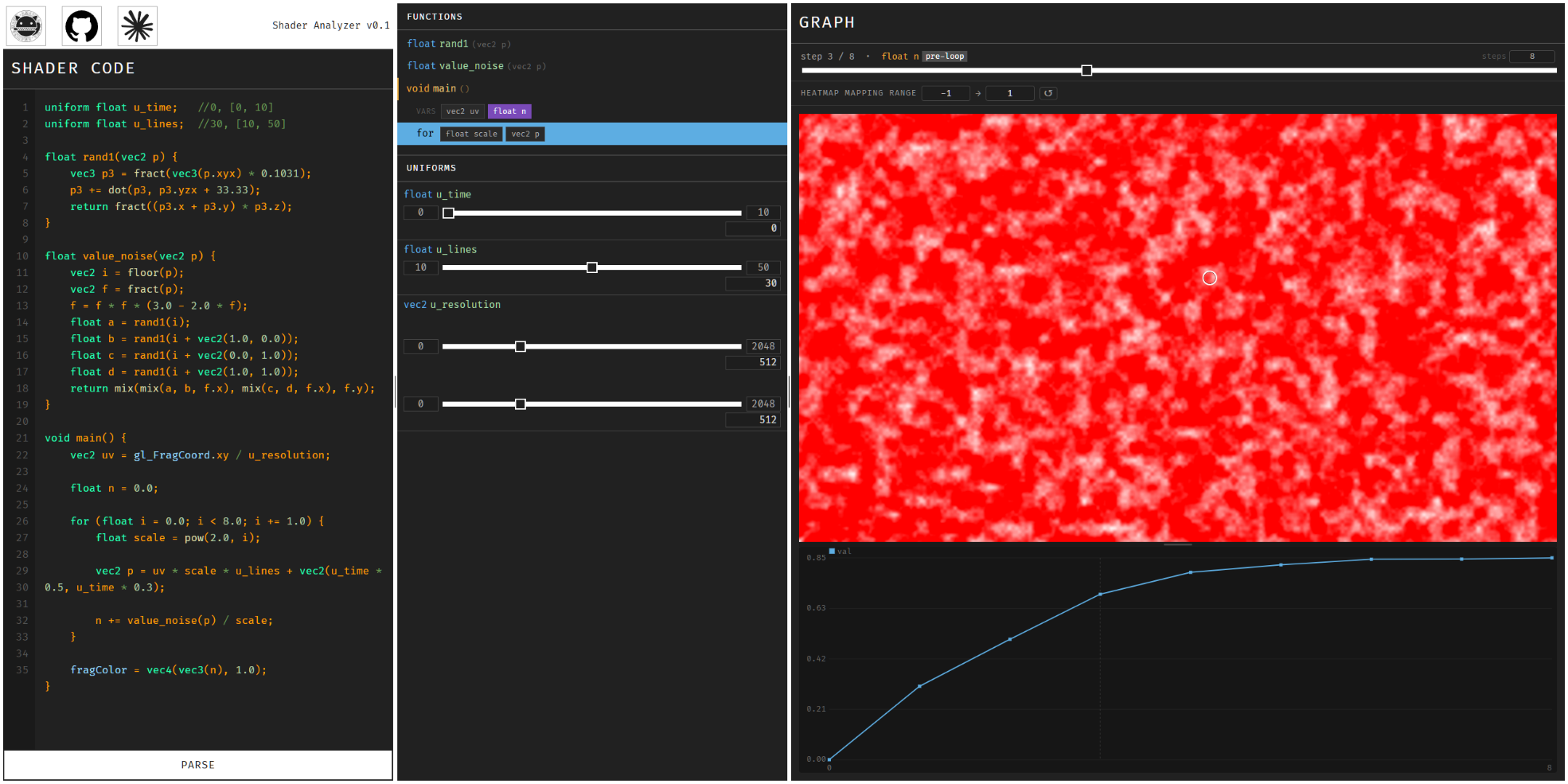Select function void main
This screenshot has width=1568, height=784.
pos(437,88)
